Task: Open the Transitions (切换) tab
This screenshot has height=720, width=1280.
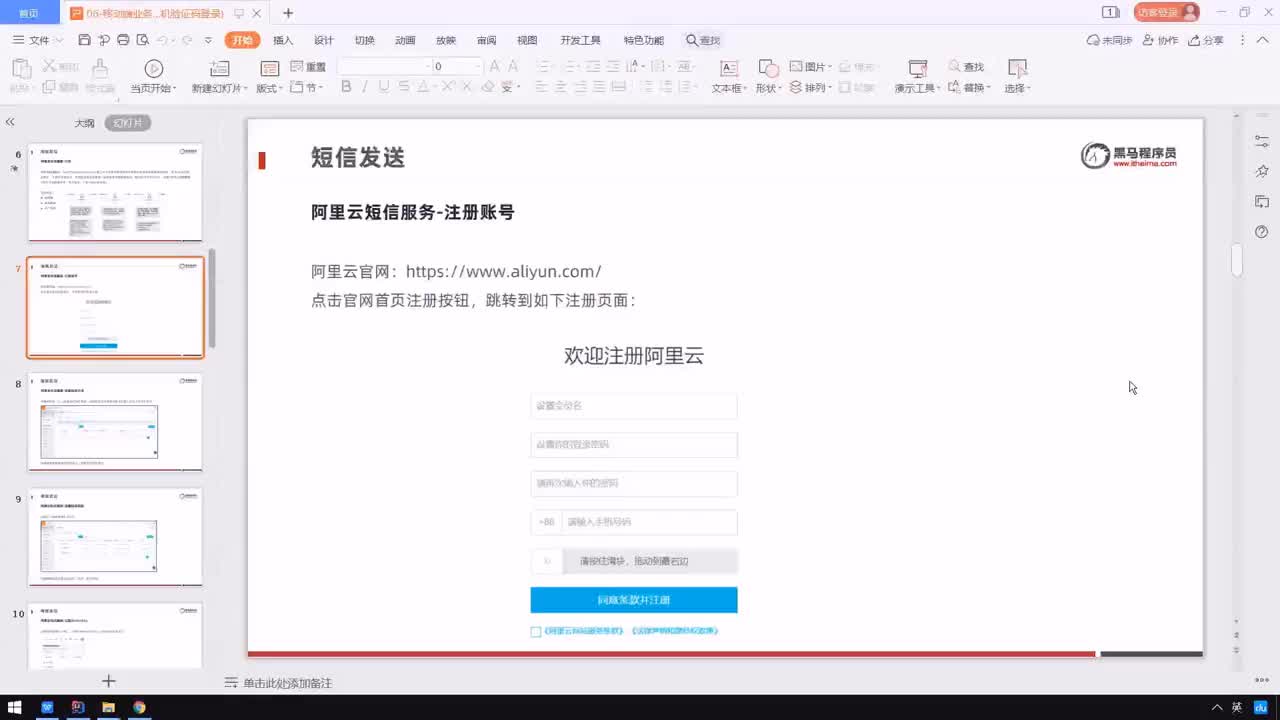Action: coord(365,40)
